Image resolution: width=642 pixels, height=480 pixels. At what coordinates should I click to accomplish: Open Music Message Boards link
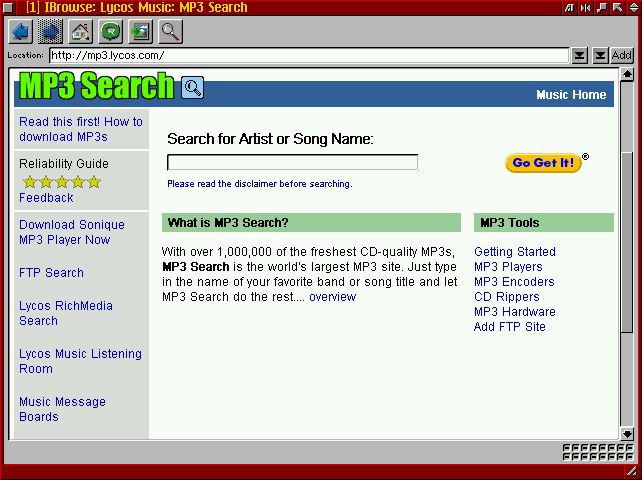click(62, 409)
